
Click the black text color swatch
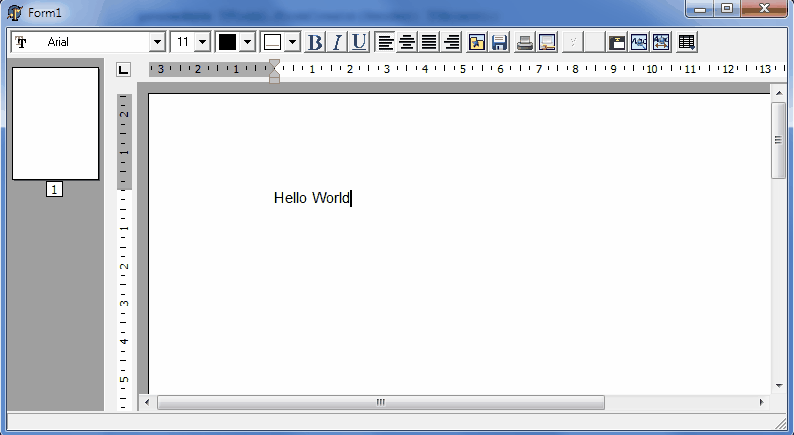point(228,42)
